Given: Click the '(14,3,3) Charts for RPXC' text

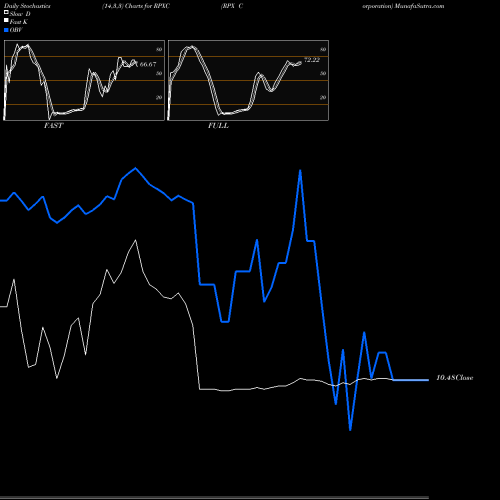Looking at the screenshot, I should (x=136, y=6).
